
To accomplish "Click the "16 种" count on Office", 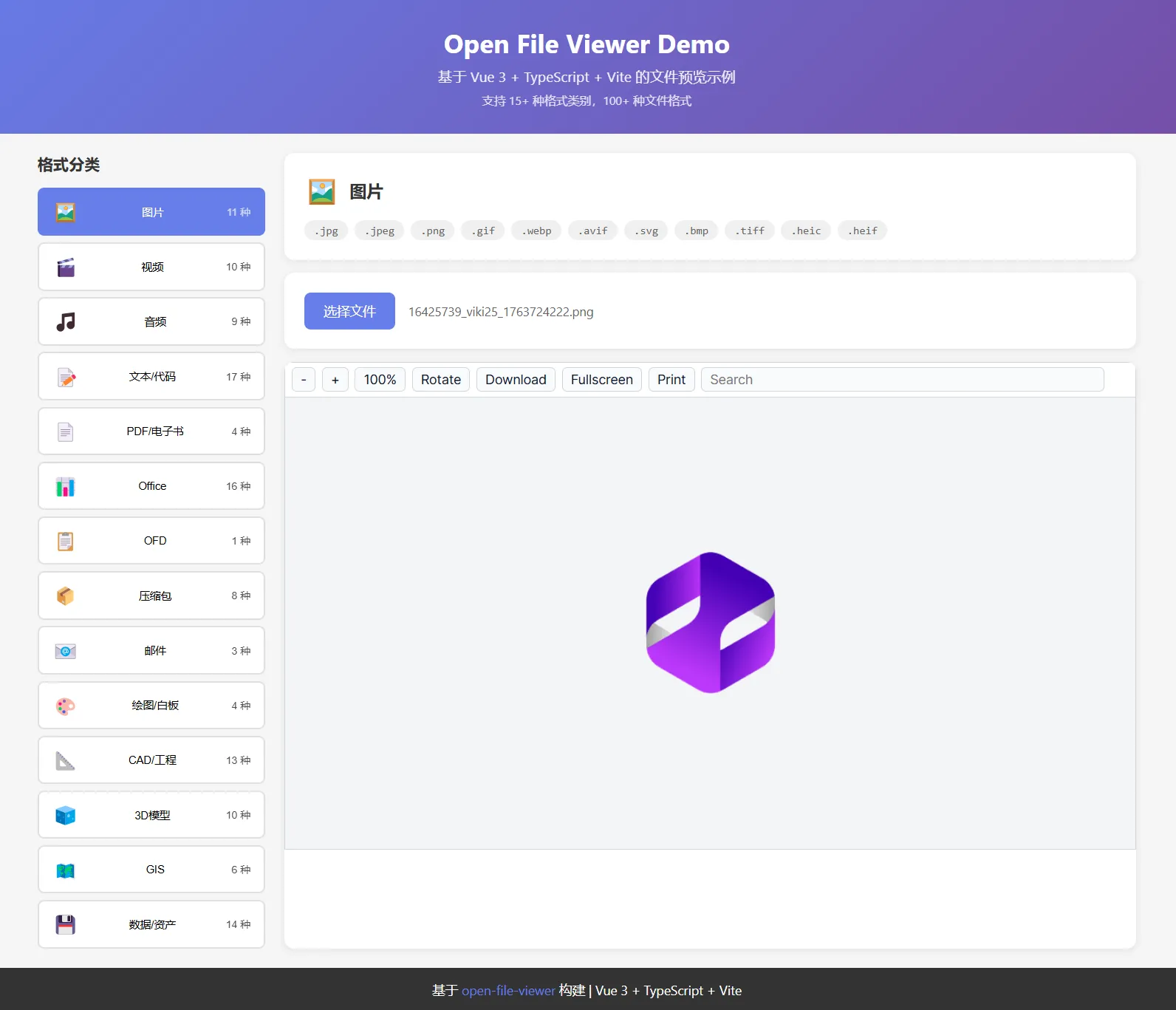I will pyautogui.click(x=239, y=486).
